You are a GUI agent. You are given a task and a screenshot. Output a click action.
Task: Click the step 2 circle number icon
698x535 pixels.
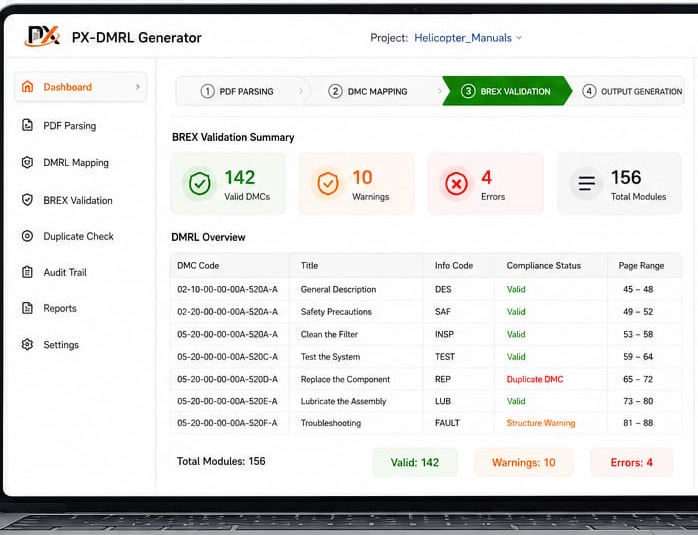(335, 91)
